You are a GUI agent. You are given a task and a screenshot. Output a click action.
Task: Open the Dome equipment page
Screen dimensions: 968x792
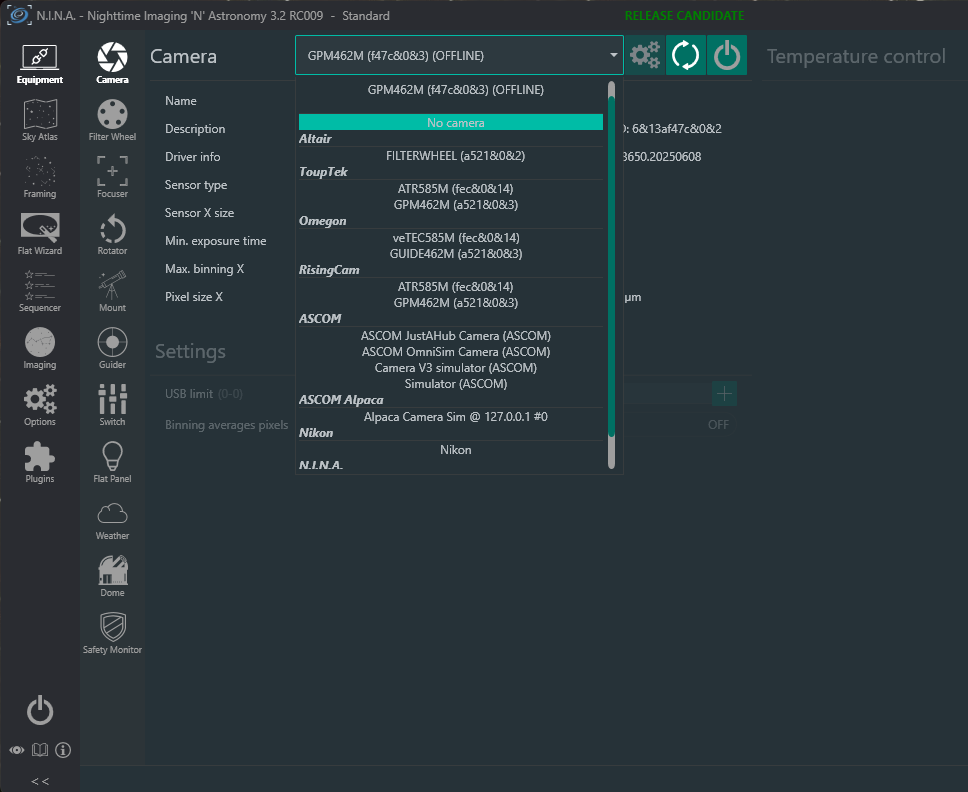pos(112,577)
